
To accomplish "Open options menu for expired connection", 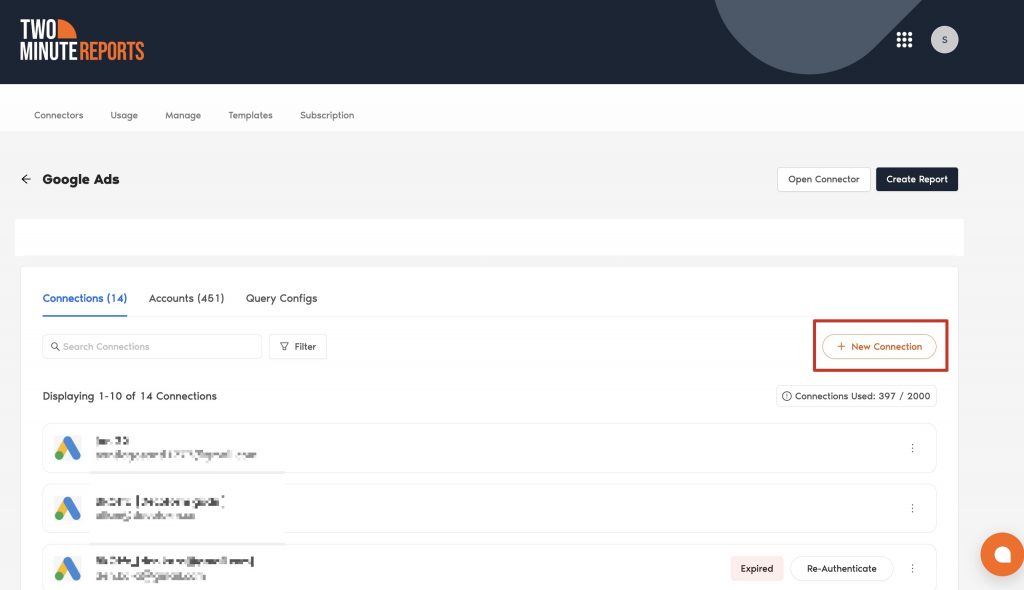I will tap(912, 568).
